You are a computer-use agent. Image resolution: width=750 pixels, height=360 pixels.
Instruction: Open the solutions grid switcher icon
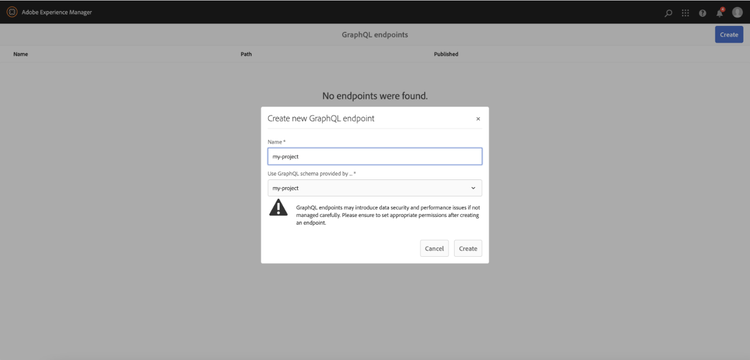[685, 13]
